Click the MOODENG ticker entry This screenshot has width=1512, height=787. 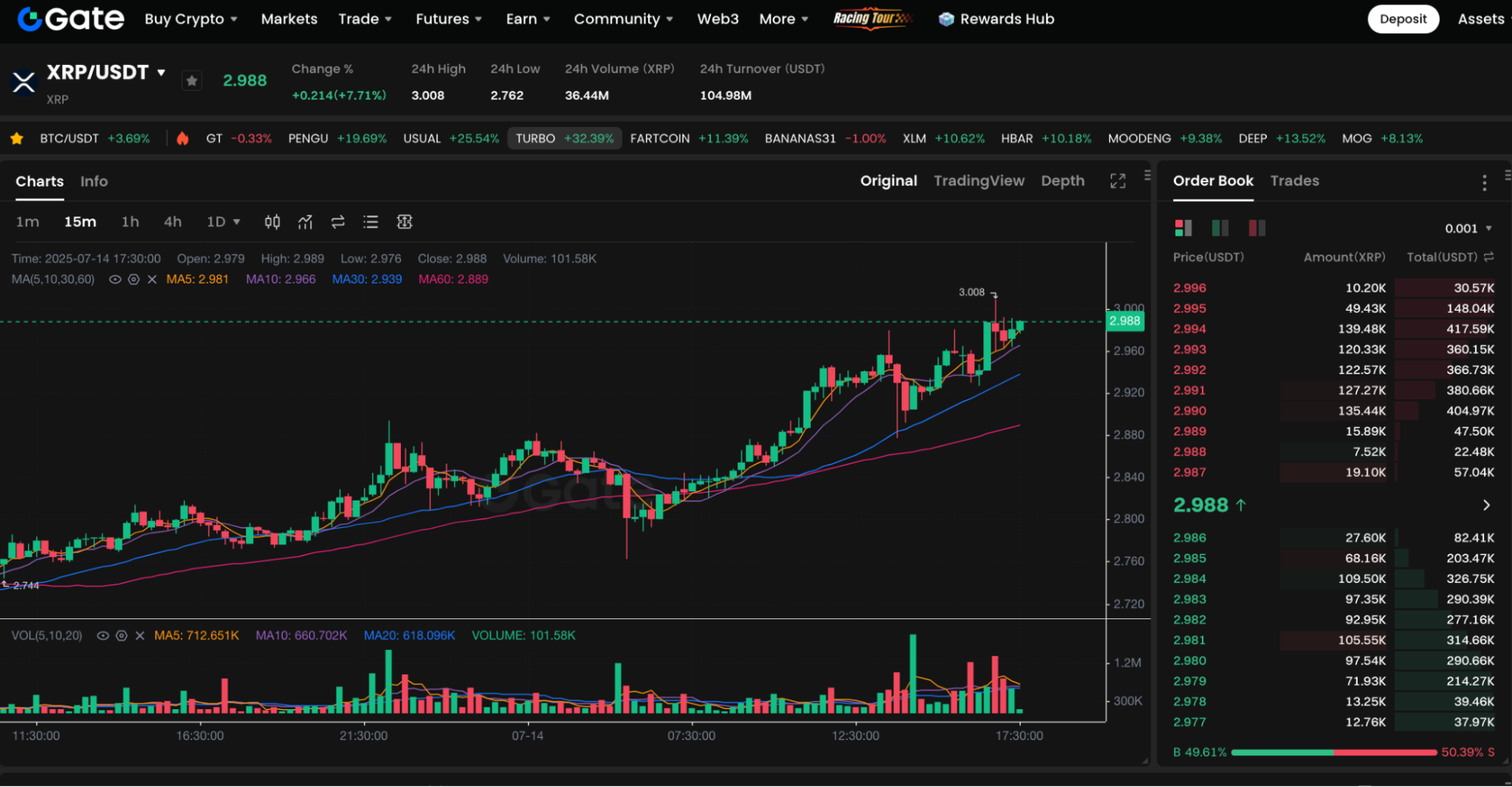pos(1165,138)
